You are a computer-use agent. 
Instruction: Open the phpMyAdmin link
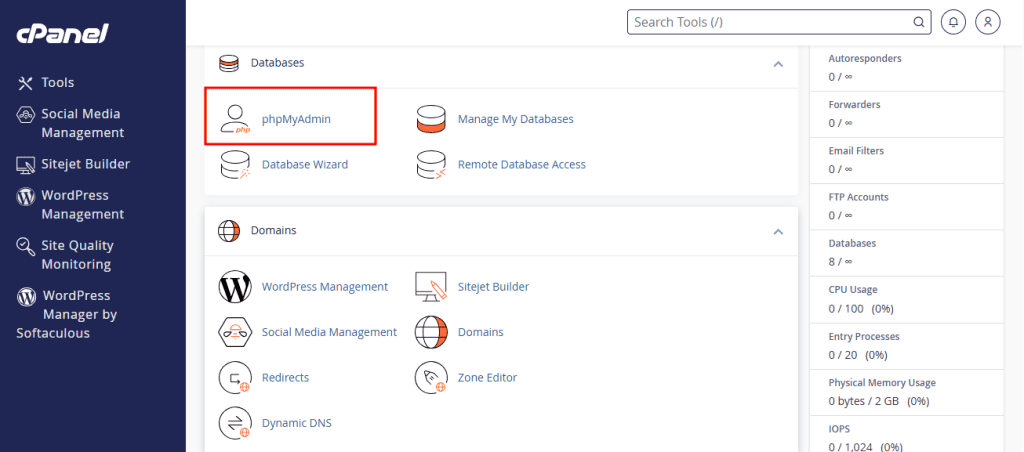[x=296, y=119]
